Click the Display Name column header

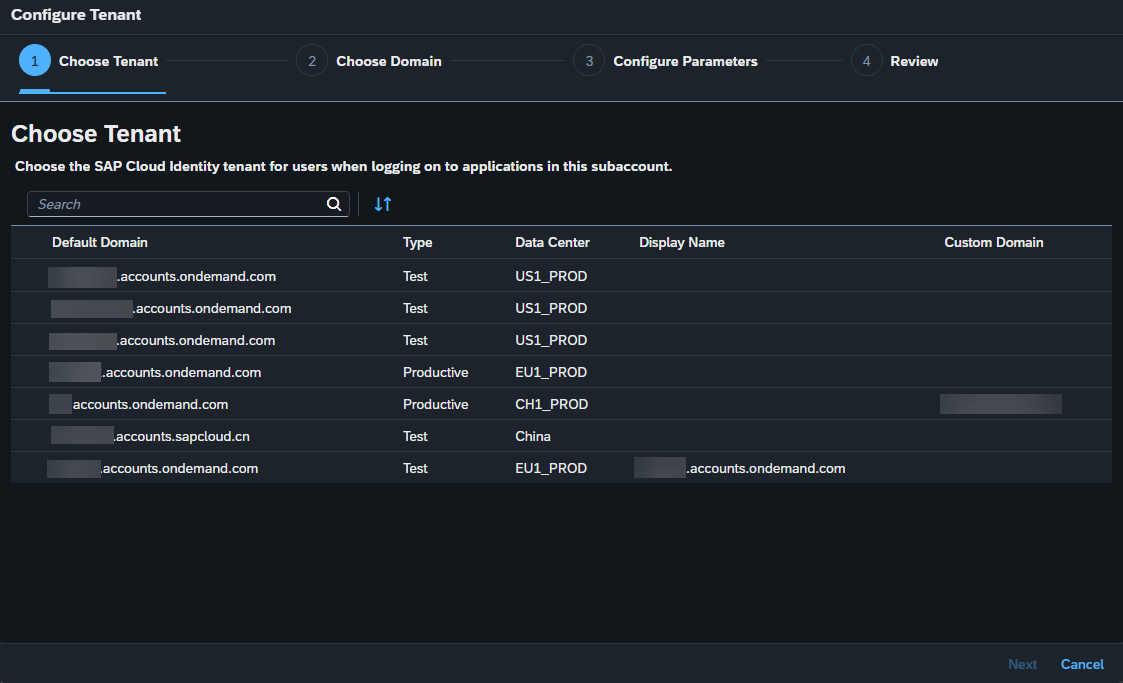click(682, 243)
